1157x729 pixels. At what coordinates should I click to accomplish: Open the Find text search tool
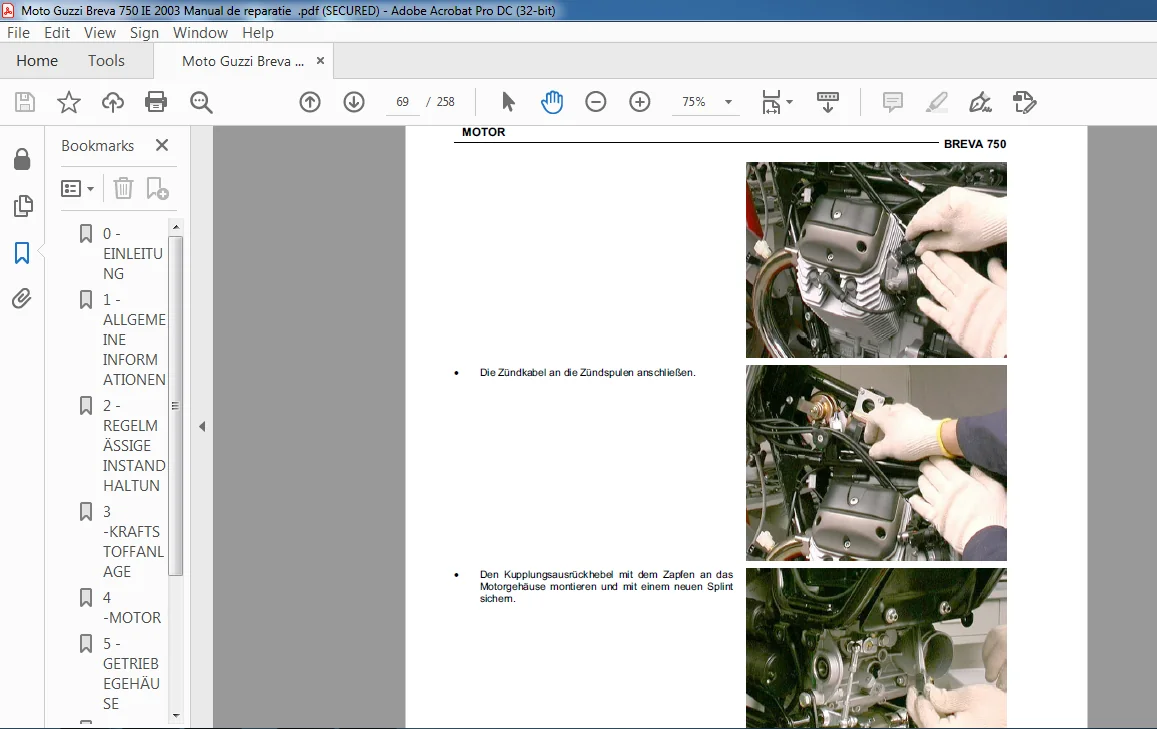(x=201, y=102)
